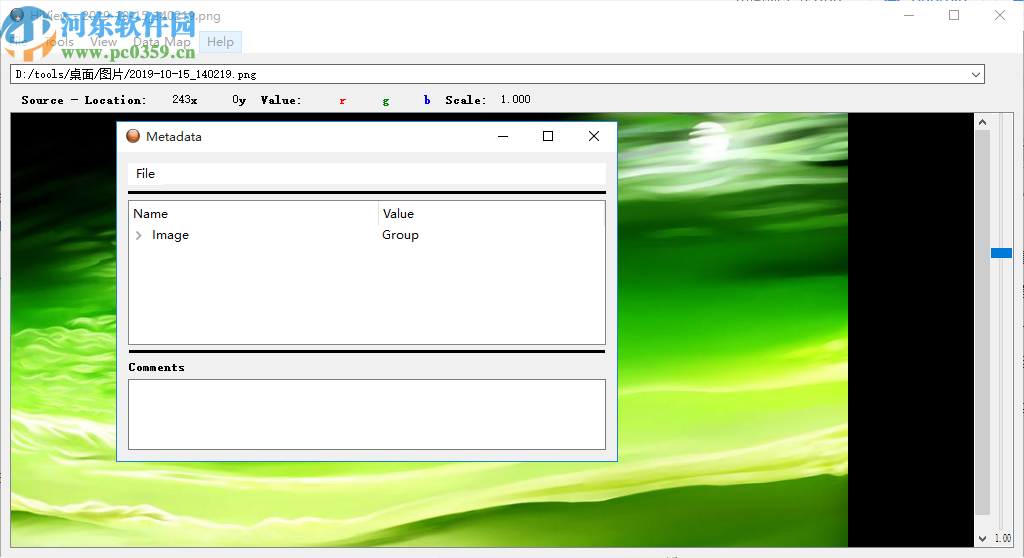Open the Help menu
The width and height of the screenshot is (1024, 558).
point(220,42)
